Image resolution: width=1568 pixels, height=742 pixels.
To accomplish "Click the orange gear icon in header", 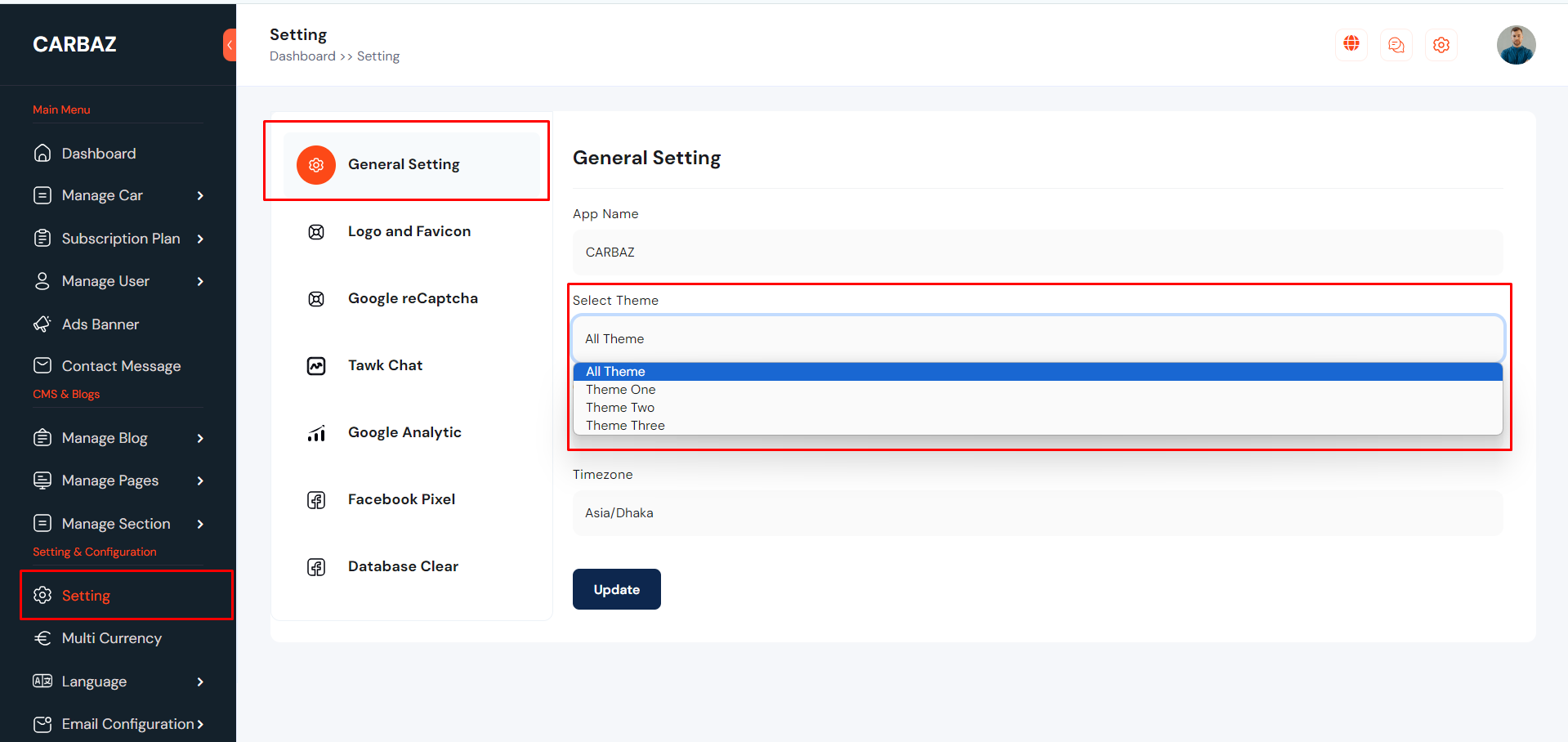I will click(1441, 45).
